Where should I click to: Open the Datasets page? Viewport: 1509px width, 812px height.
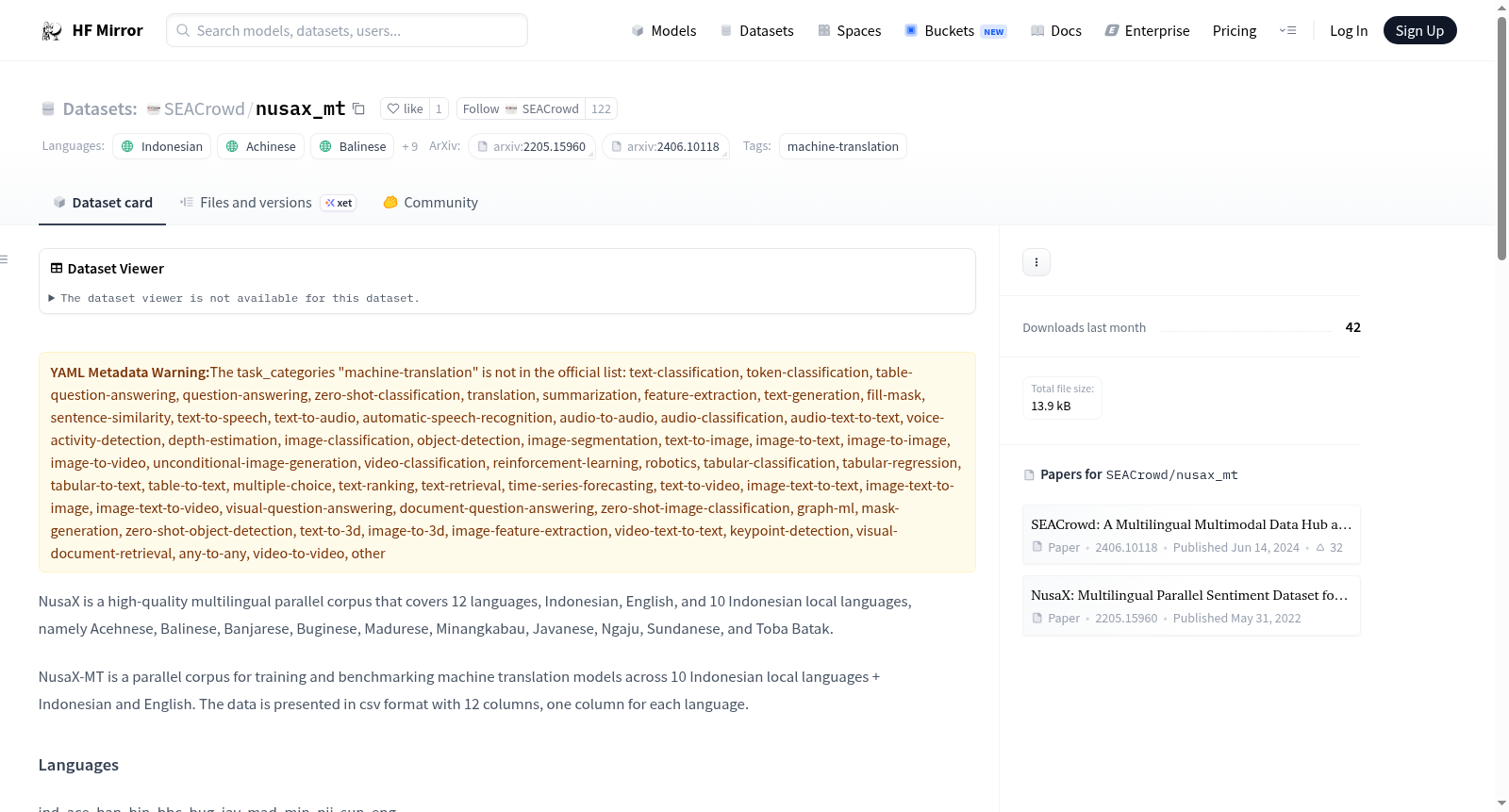pyautogui.click(x=756, y=30)
